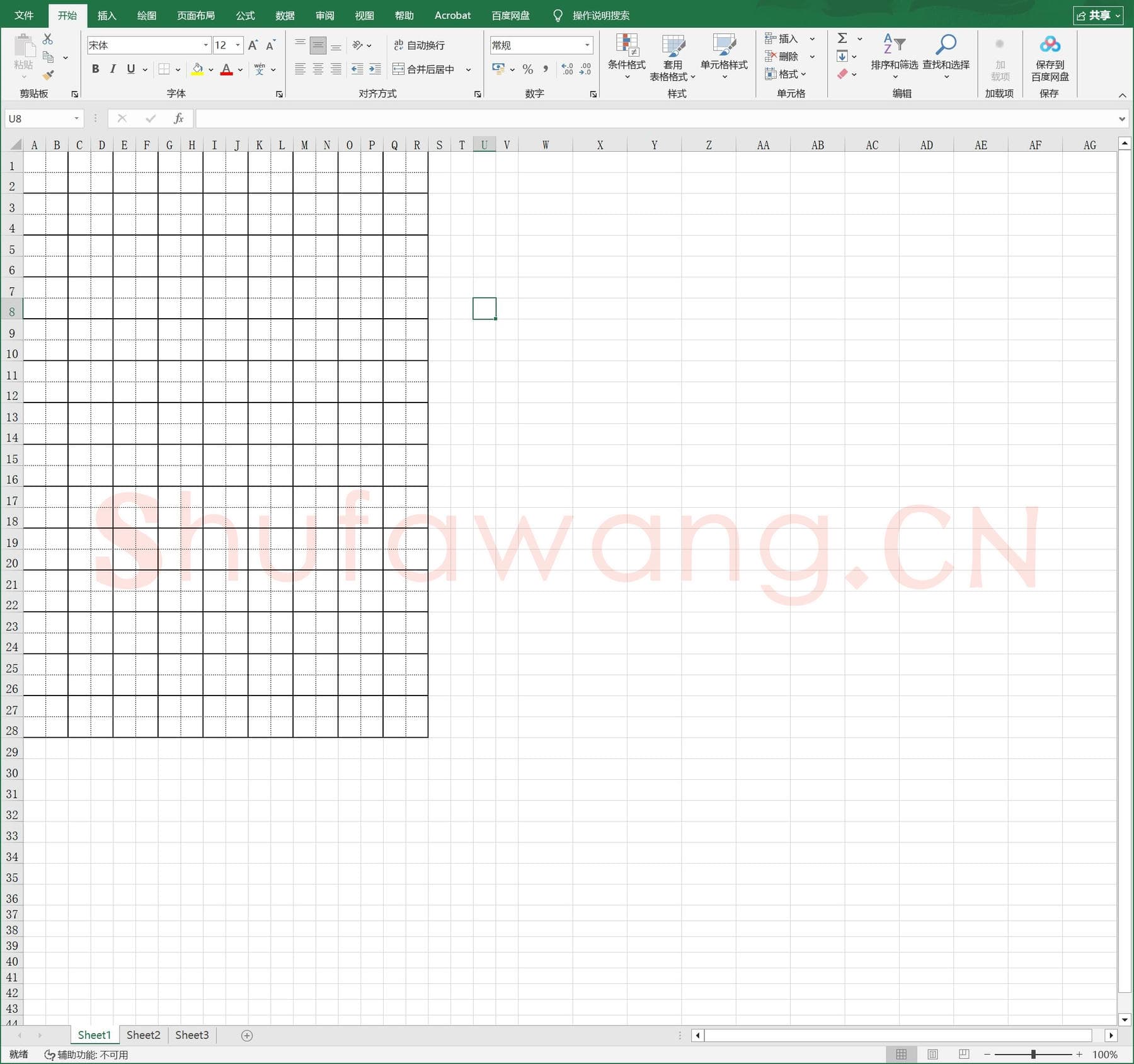Screen dimensions: 1134x1064
Task: Open the font size dropdown
Action: pyautogui.click(x=238, y=45)
